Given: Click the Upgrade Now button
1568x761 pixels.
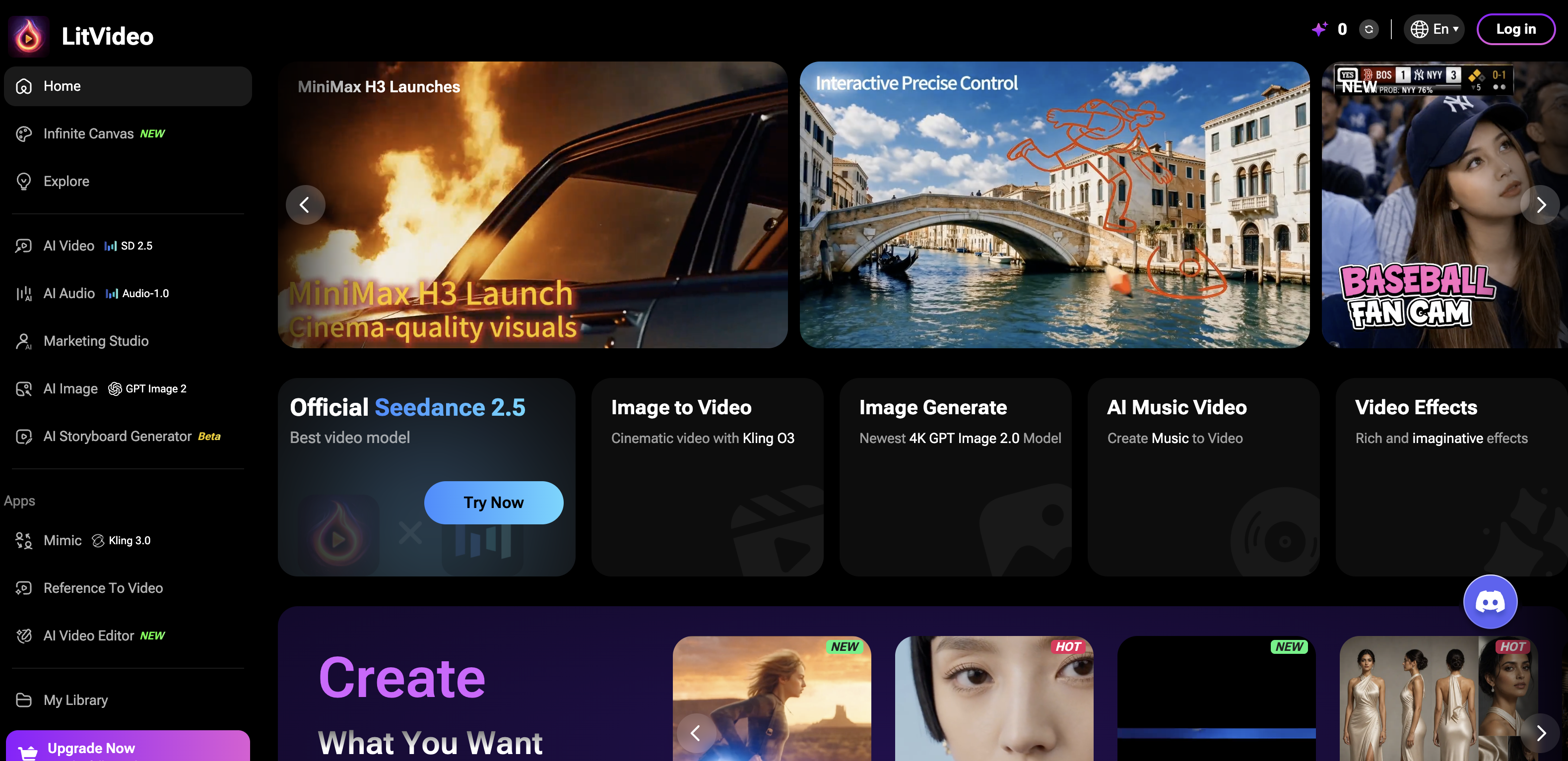Looking at the screenshot, I should pyautogui.click(x=128, y=747).
